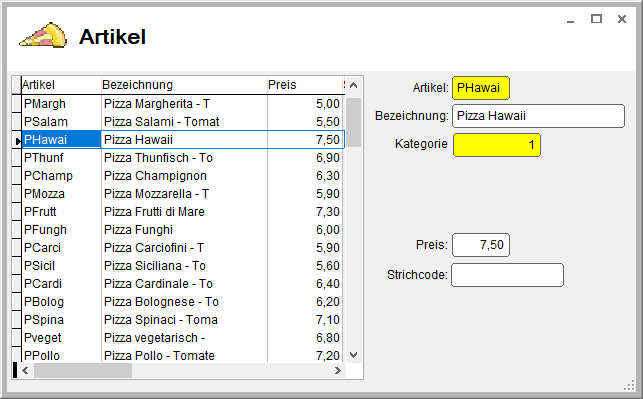Click the pizza slice icon
643x399 pixels.
pyautogui.click(x=43, y=35)
